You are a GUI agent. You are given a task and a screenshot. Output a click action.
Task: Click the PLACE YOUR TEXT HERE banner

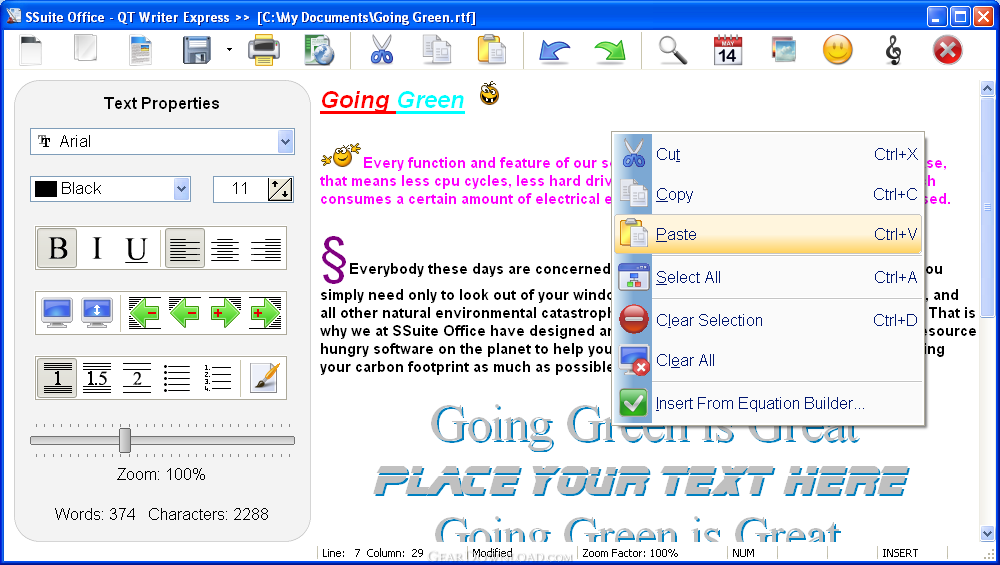pyautogui.click(x=641, y=481)
